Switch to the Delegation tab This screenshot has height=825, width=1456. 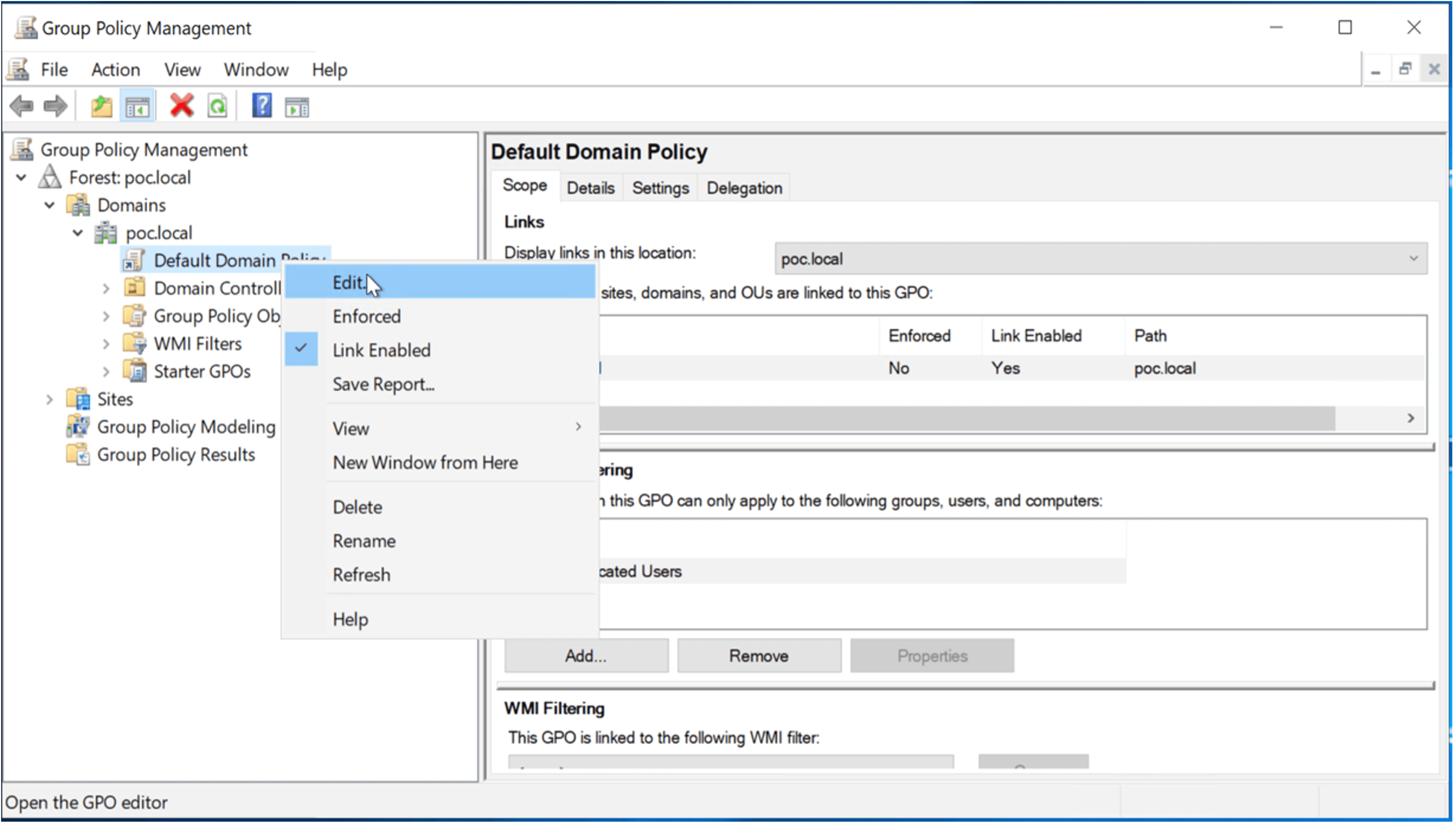click(744, 188)
